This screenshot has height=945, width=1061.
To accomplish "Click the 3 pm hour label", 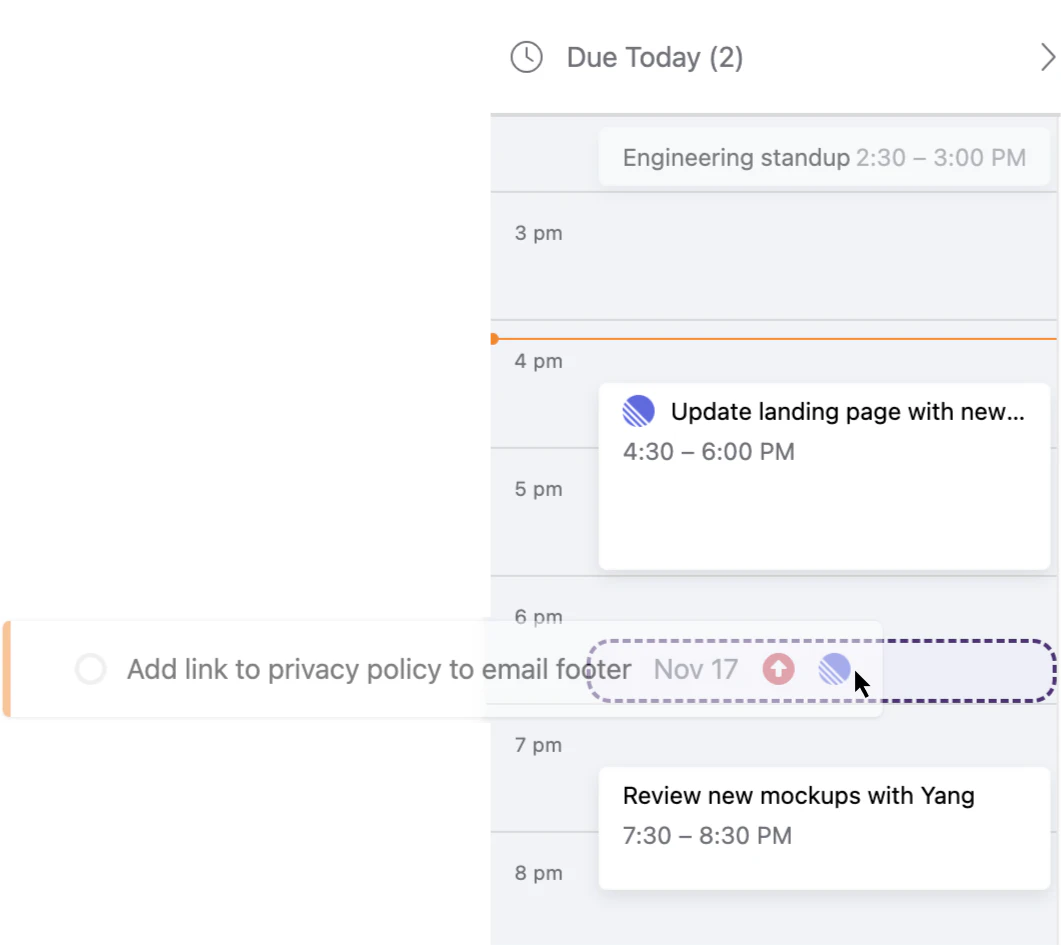I will click(x=538, y=233).
